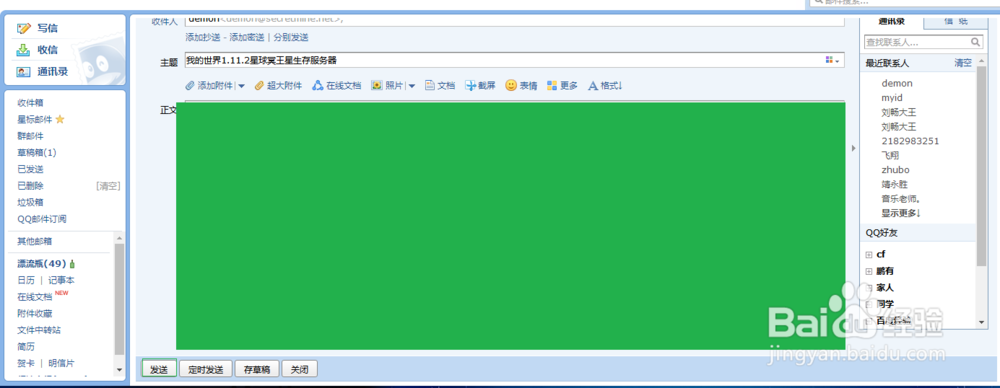
Task: Expand the 格式 formatting toolbar
Action: 605,86
